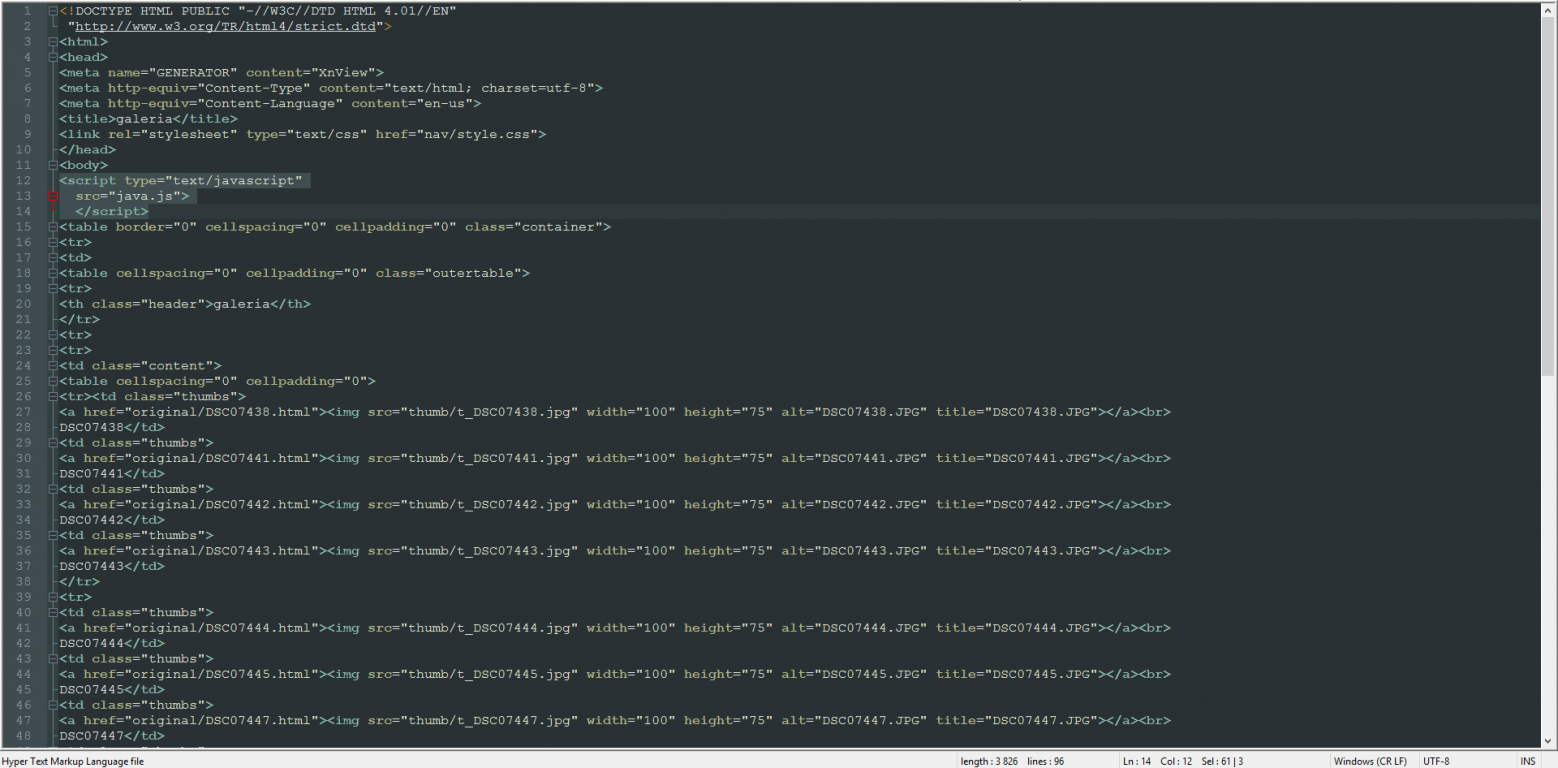Click line number 27 in the margin
1558x768 pixels.
click(24, 412)
